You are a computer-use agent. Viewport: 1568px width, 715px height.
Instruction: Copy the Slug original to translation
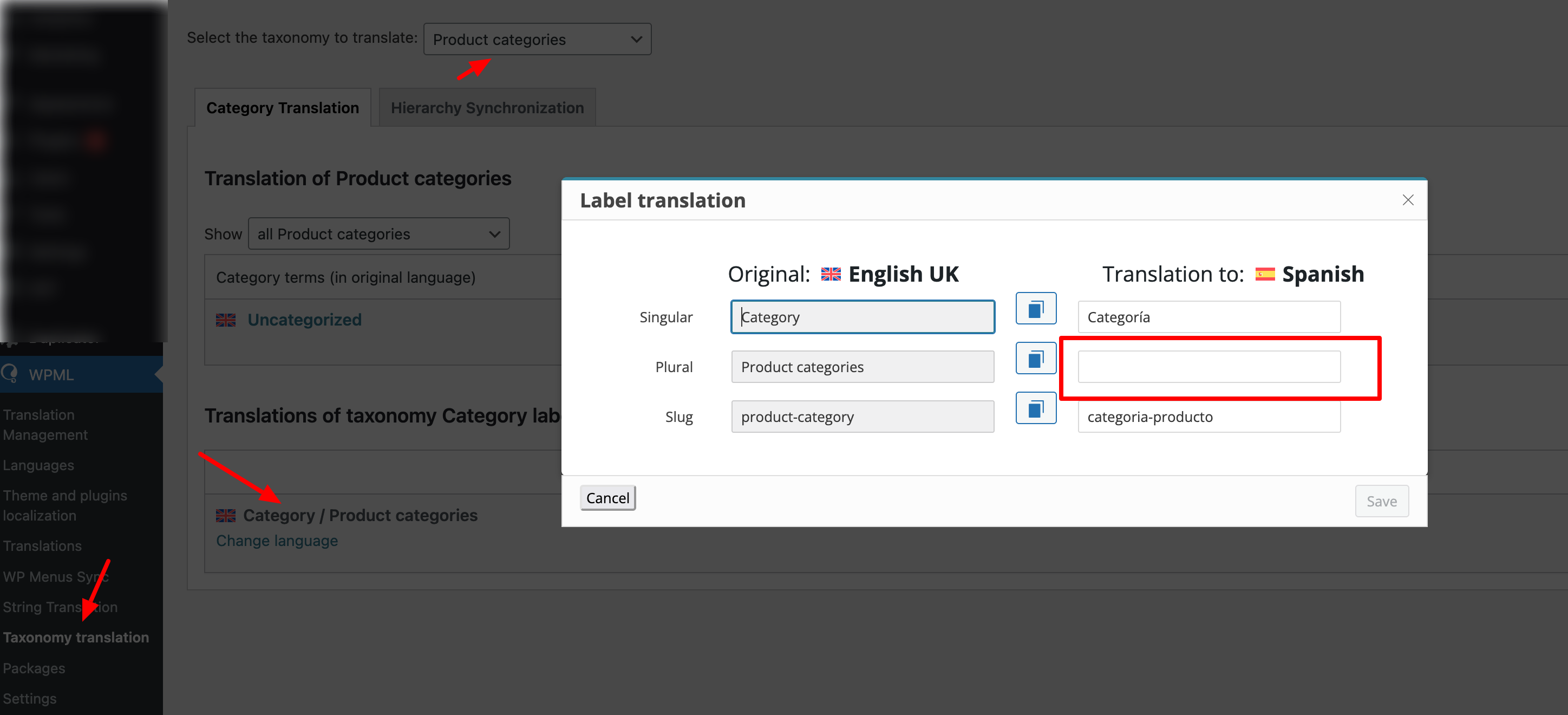coord(1035,408)
